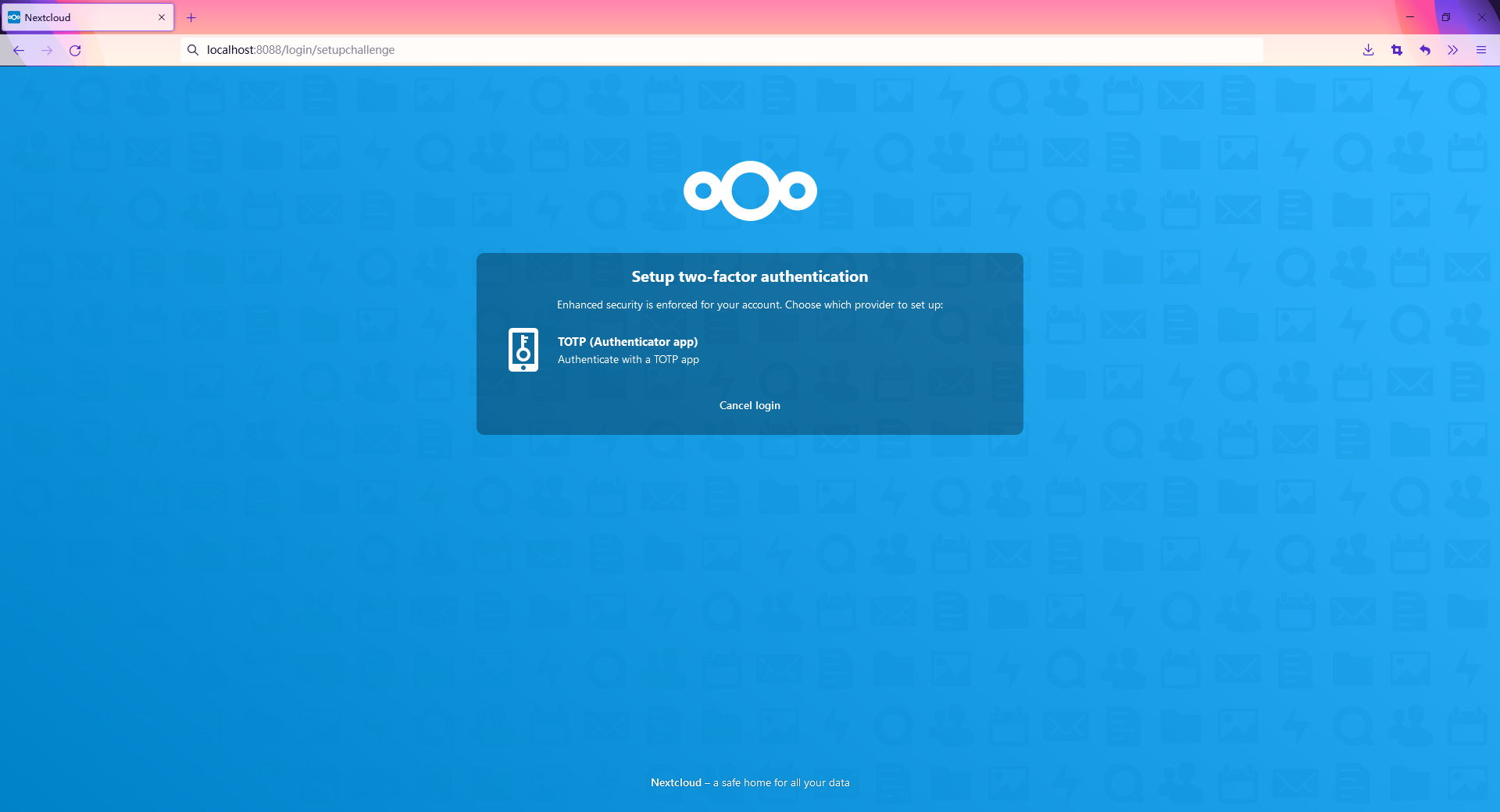
Task: Open the browser hamburger menu
Action: [x=1480, y=50]
